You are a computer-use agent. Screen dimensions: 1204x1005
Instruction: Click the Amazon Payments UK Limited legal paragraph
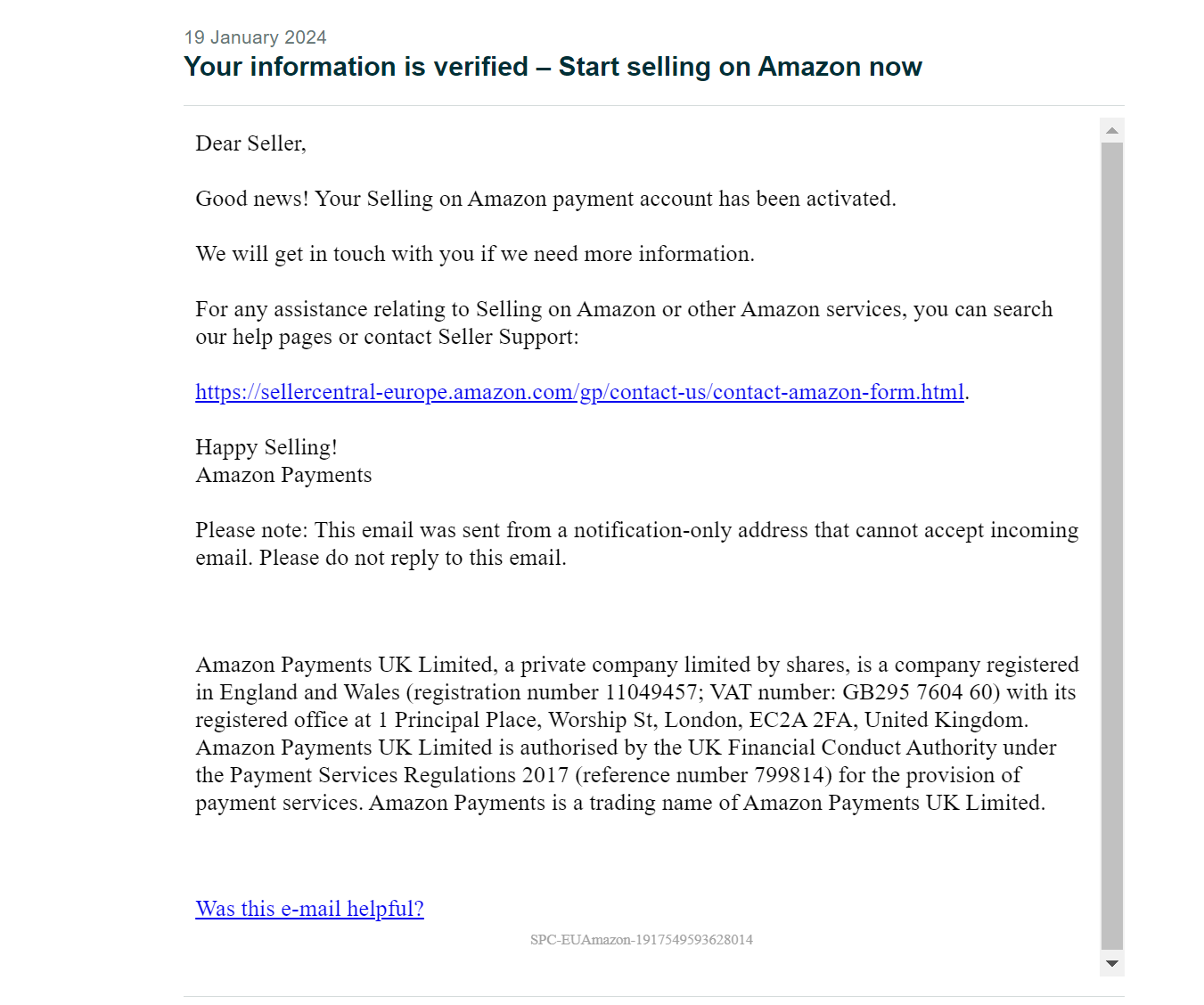click(636, 733)
